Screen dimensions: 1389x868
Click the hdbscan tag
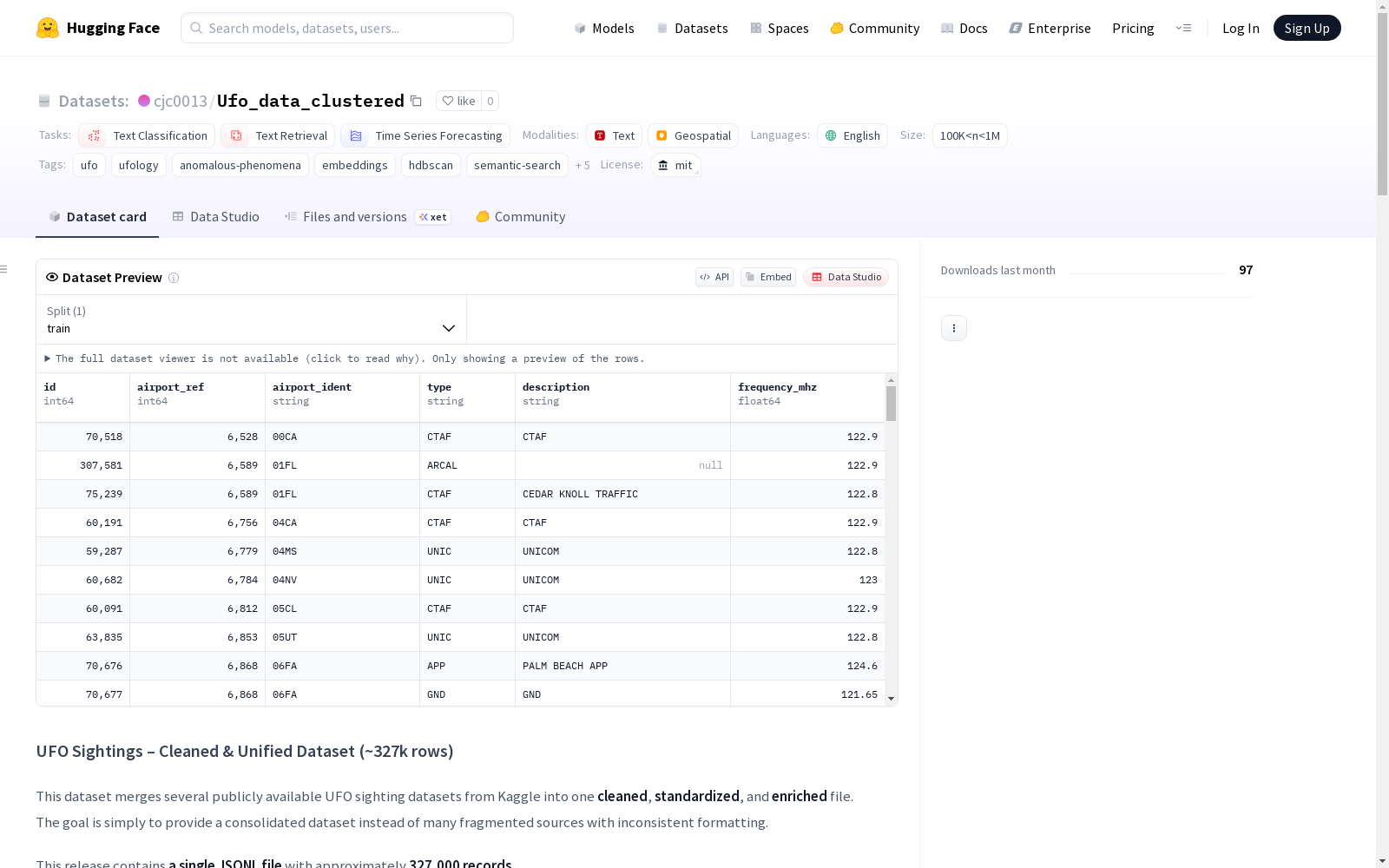(x=431, y=165)
